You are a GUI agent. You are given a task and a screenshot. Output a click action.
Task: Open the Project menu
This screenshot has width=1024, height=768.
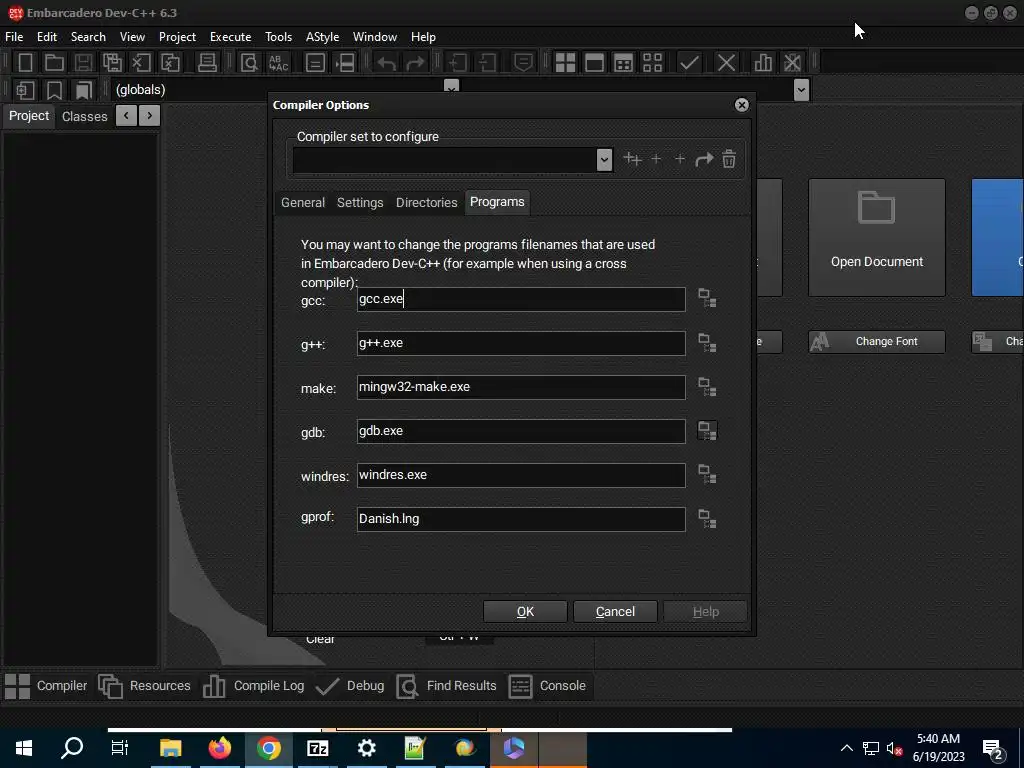pos(177,37)
